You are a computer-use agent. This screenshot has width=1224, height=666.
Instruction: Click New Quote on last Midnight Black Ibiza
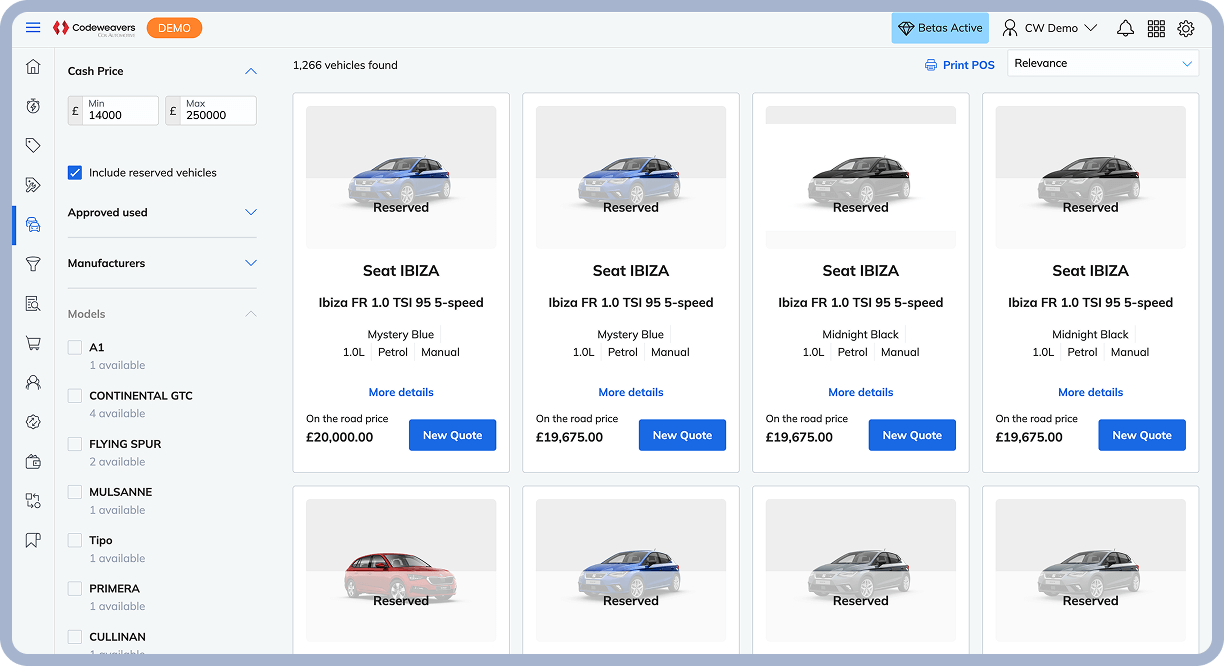click(1142, 435)
